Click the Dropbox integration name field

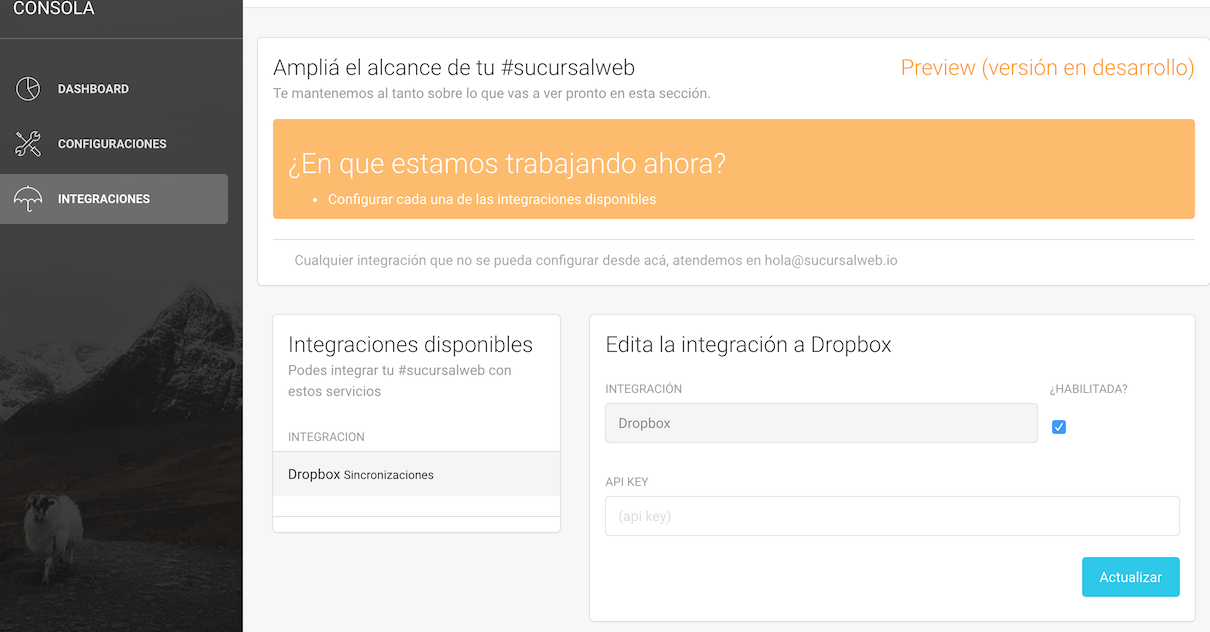click(x=820, y=423)
